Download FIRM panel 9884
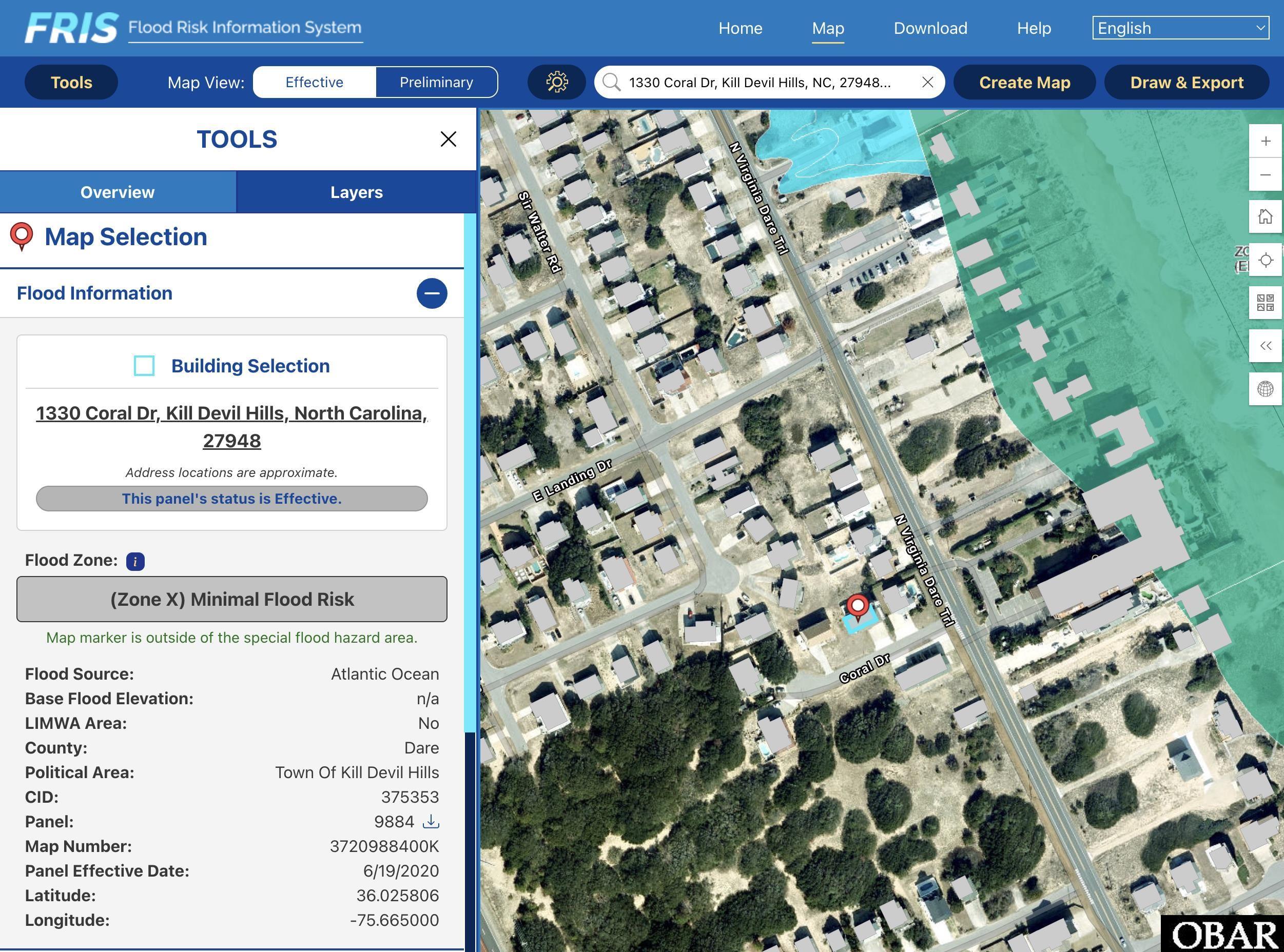The image size is (1284, 952). point(431,821)
